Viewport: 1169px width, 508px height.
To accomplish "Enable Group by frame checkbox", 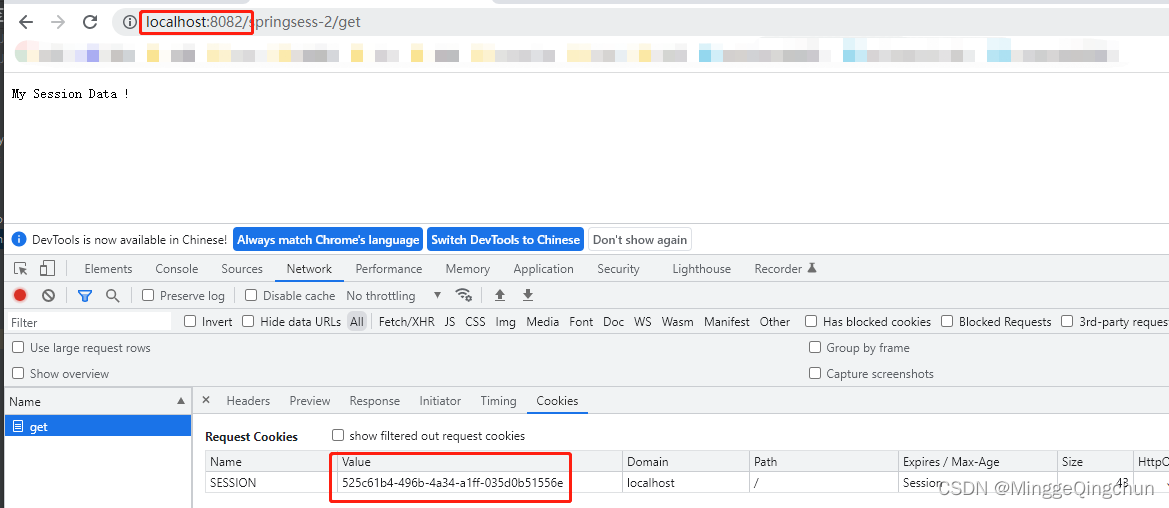I will 815,347.
